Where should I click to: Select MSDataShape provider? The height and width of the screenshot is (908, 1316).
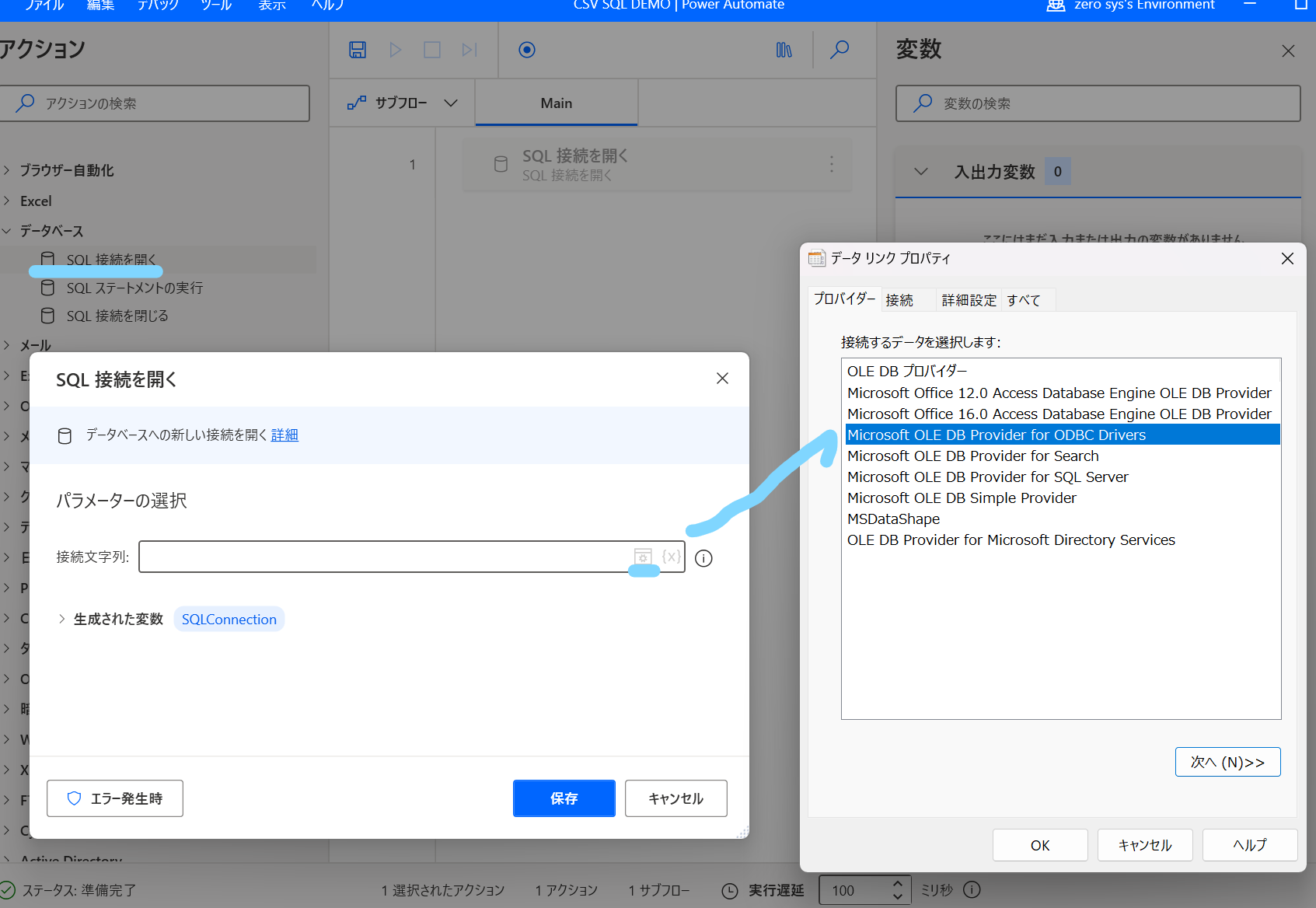point(1062,519)
